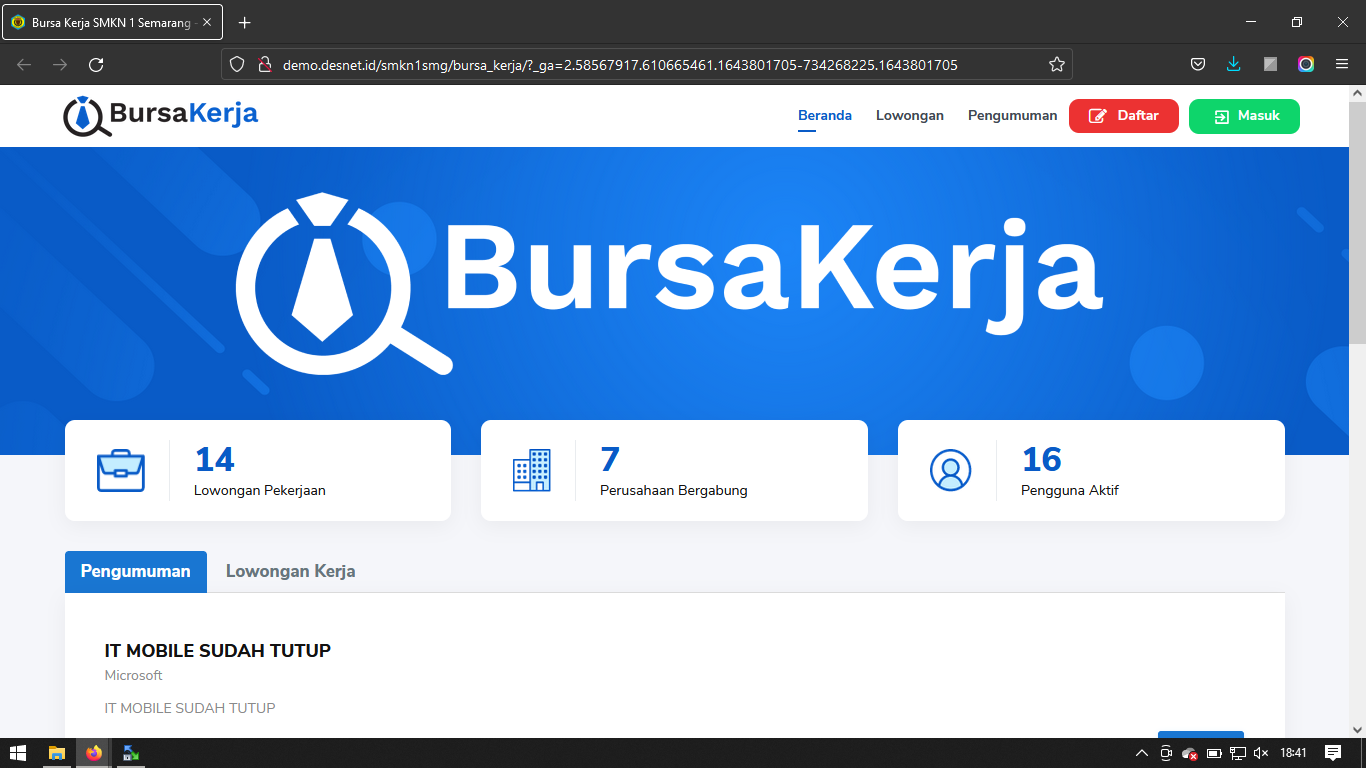Save the page to Pocket
Screen dimensions: 1366x768
1197,65
